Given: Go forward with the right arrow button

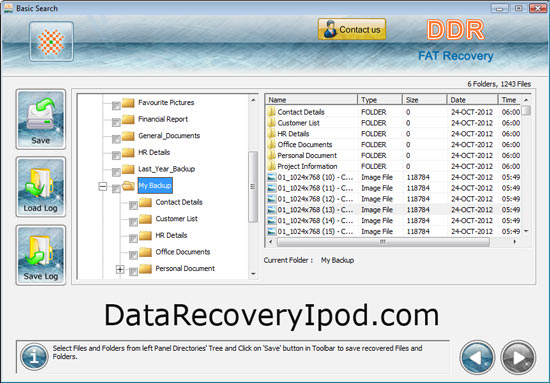Looking at the screenshot, I should pyautogui.click(x=518, y=357).
